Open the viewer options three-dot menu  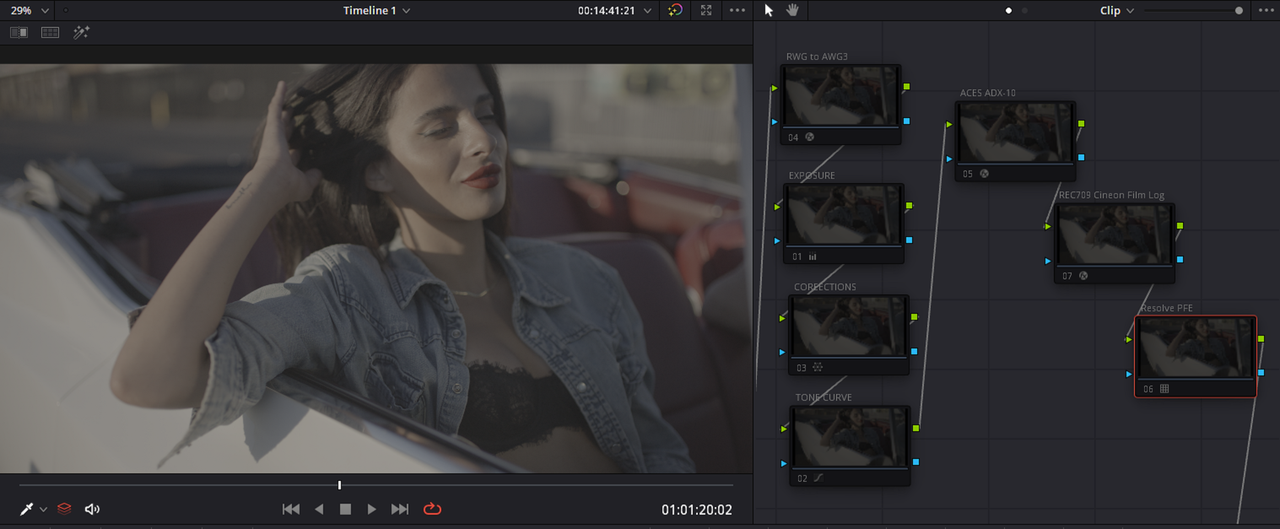pyautogui.click(x=738, y=10)
